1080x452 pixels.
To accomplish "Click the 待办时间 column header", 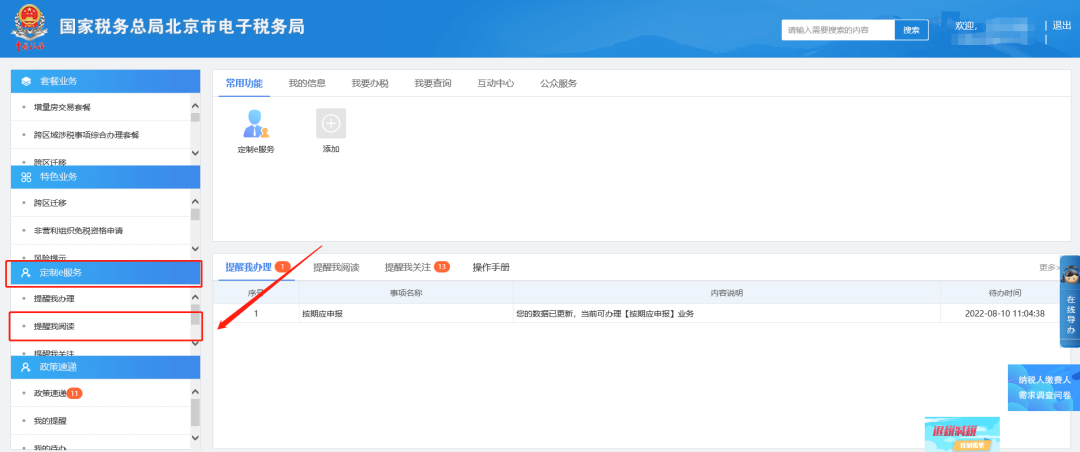I will pos(1005,293).
